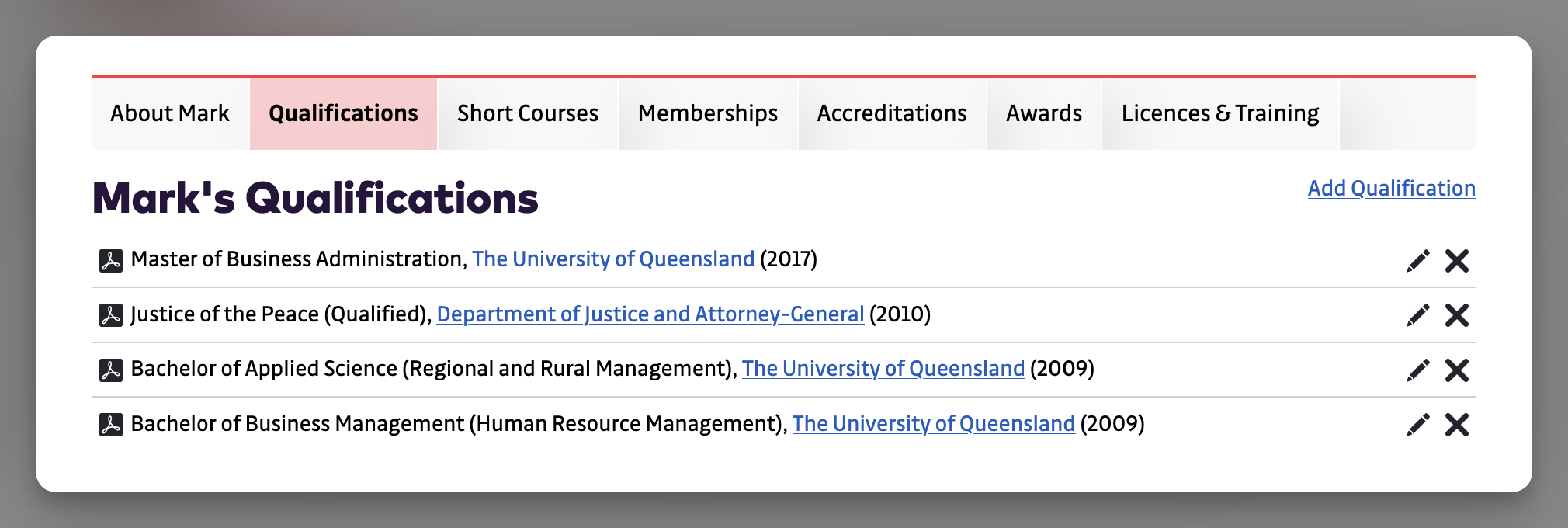Switch to the About Mark tab
1568x528 pixels.
tap(170, 113)
